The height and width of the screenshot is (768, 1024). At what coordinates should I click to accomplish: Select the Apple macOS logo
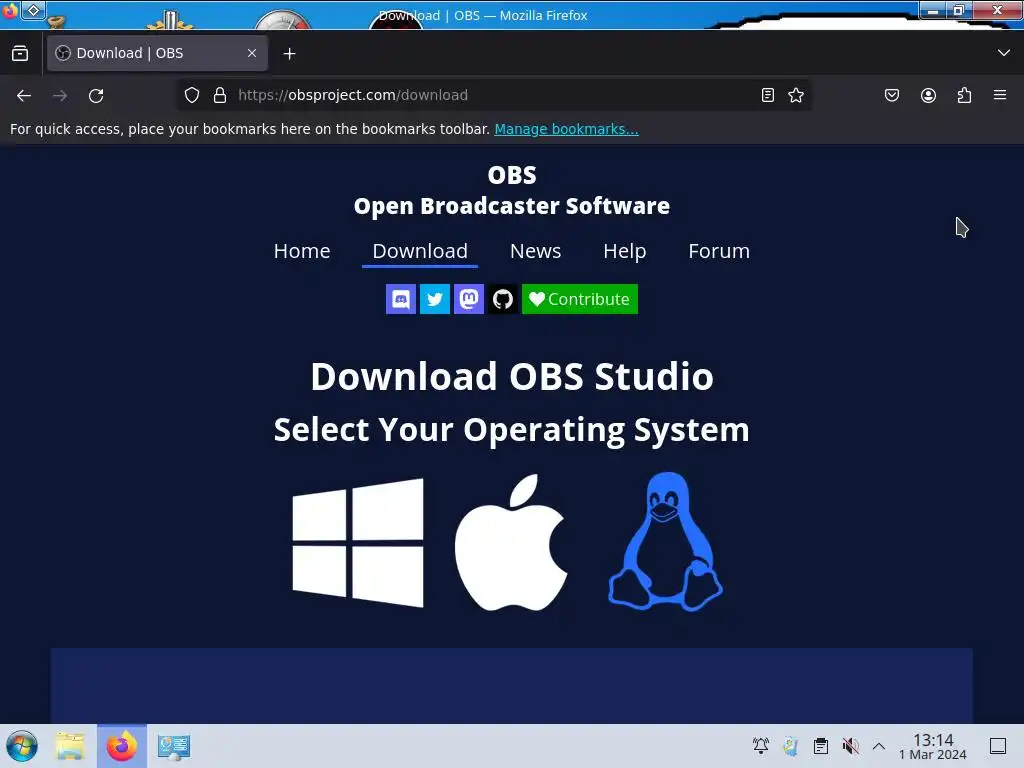click(511, 543)
